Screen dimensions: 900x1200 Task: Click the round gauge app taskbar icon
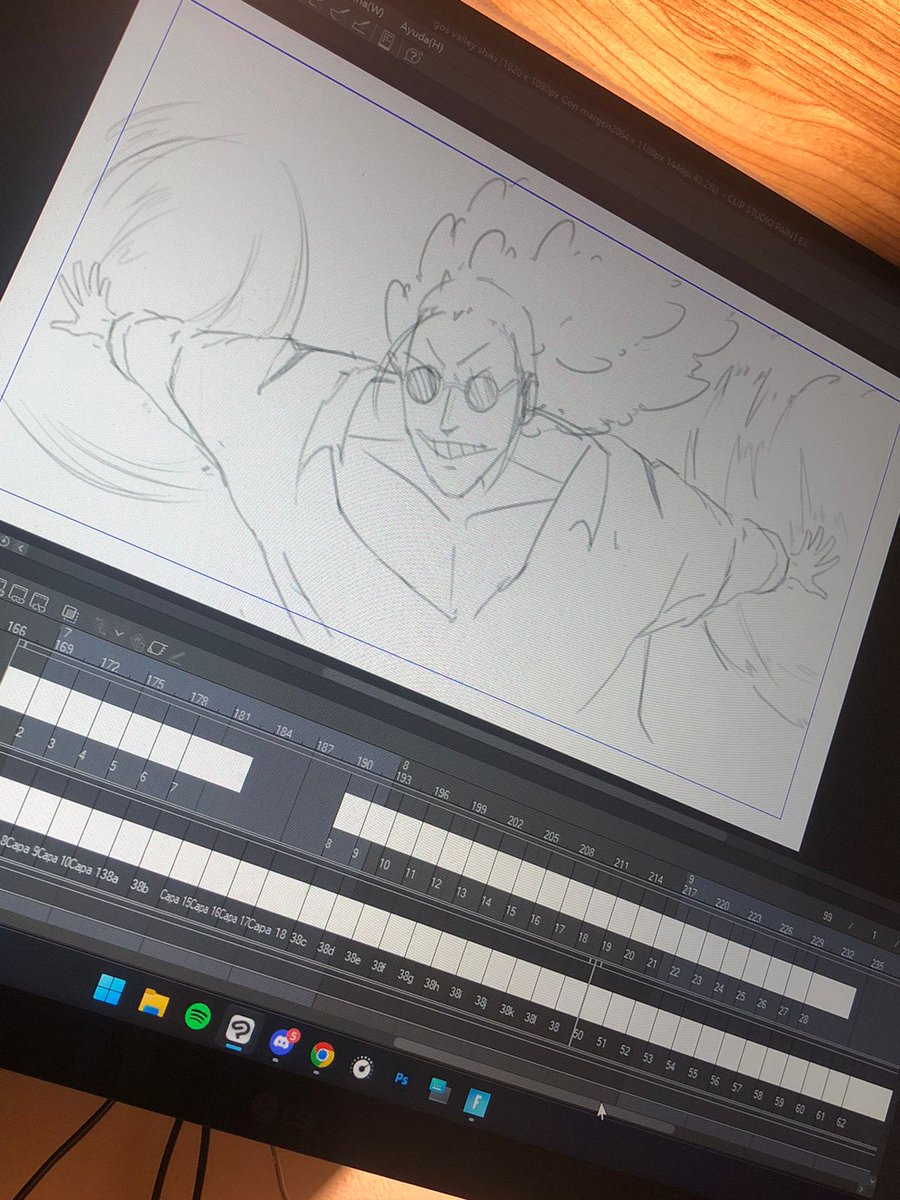tap(361, 1067)
